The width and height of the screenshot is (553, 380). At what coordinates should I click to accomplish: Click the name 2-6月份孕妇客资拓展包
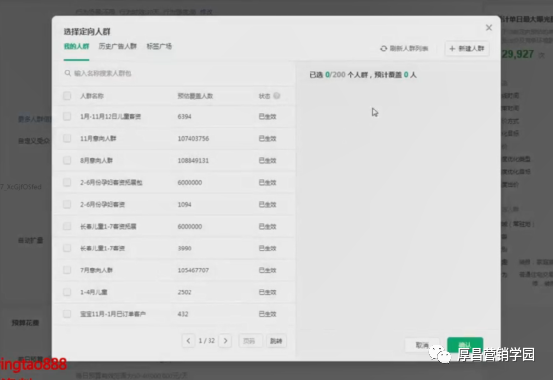pyautogui.click(x=111, y=182)
